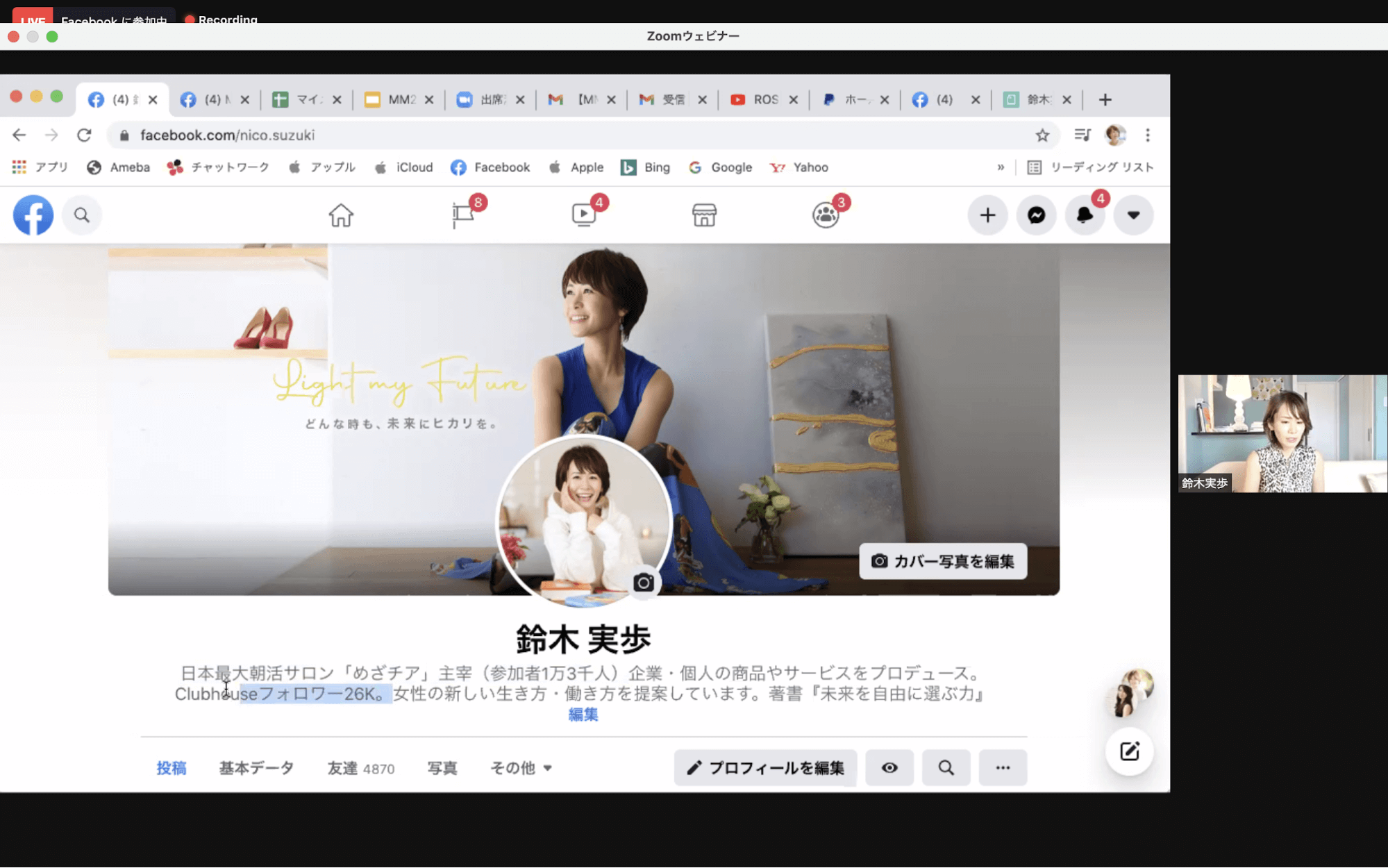Open Chrome profile avatar
The image size is (1388, 868).
point(1115,135)
